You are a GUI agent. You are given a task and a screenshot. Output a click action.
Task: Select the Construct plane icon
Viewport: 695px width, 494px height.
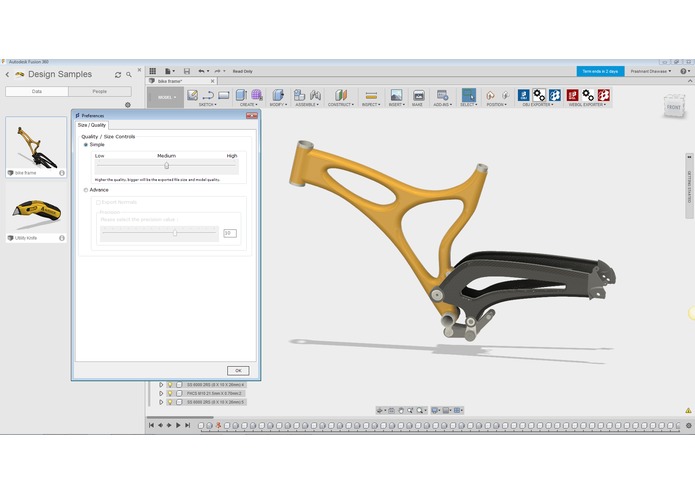tap(340, 95)
